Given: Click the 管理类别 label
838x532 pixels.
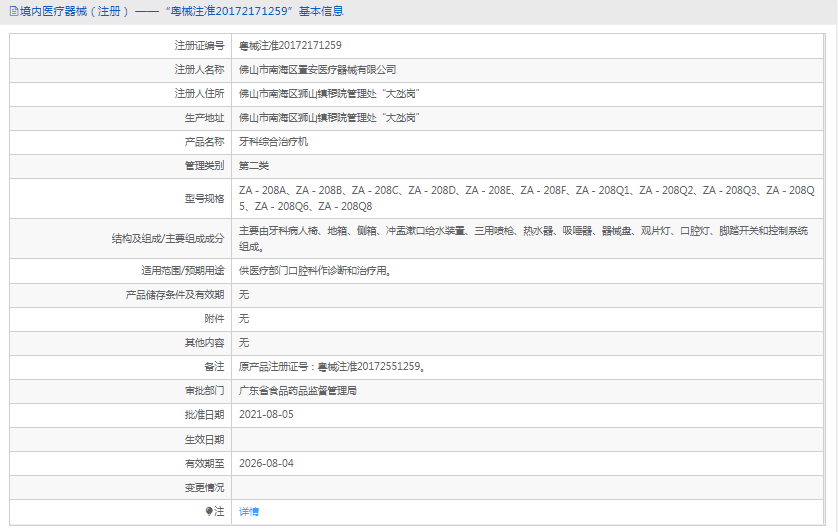Looking at the screenshot, I should click(x=205, y=166).
